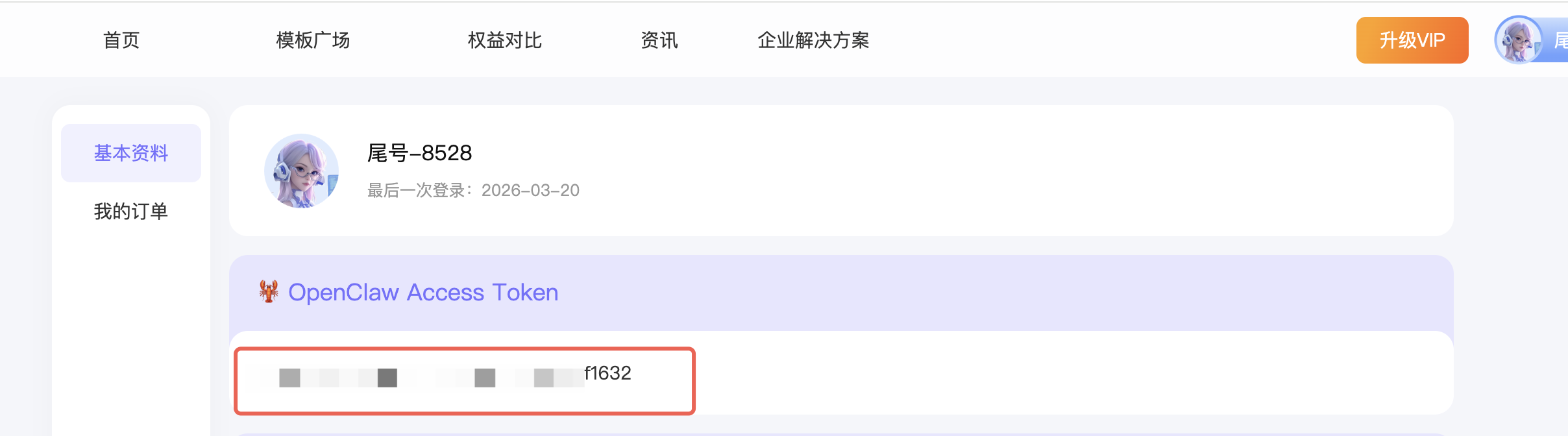
Task: Click the lobster icon beside OpenClaw Access Token
Action: [269, 292]
